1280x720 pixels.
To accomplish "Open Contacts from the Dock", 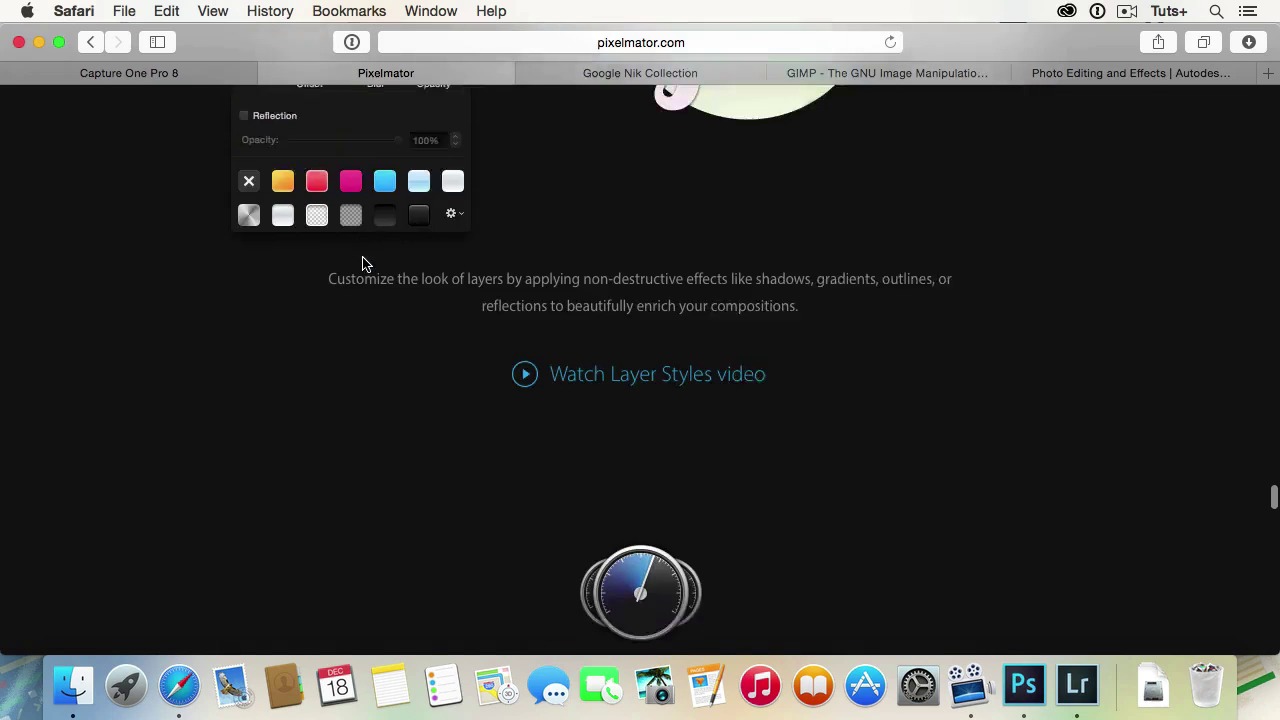I will 284,686.
